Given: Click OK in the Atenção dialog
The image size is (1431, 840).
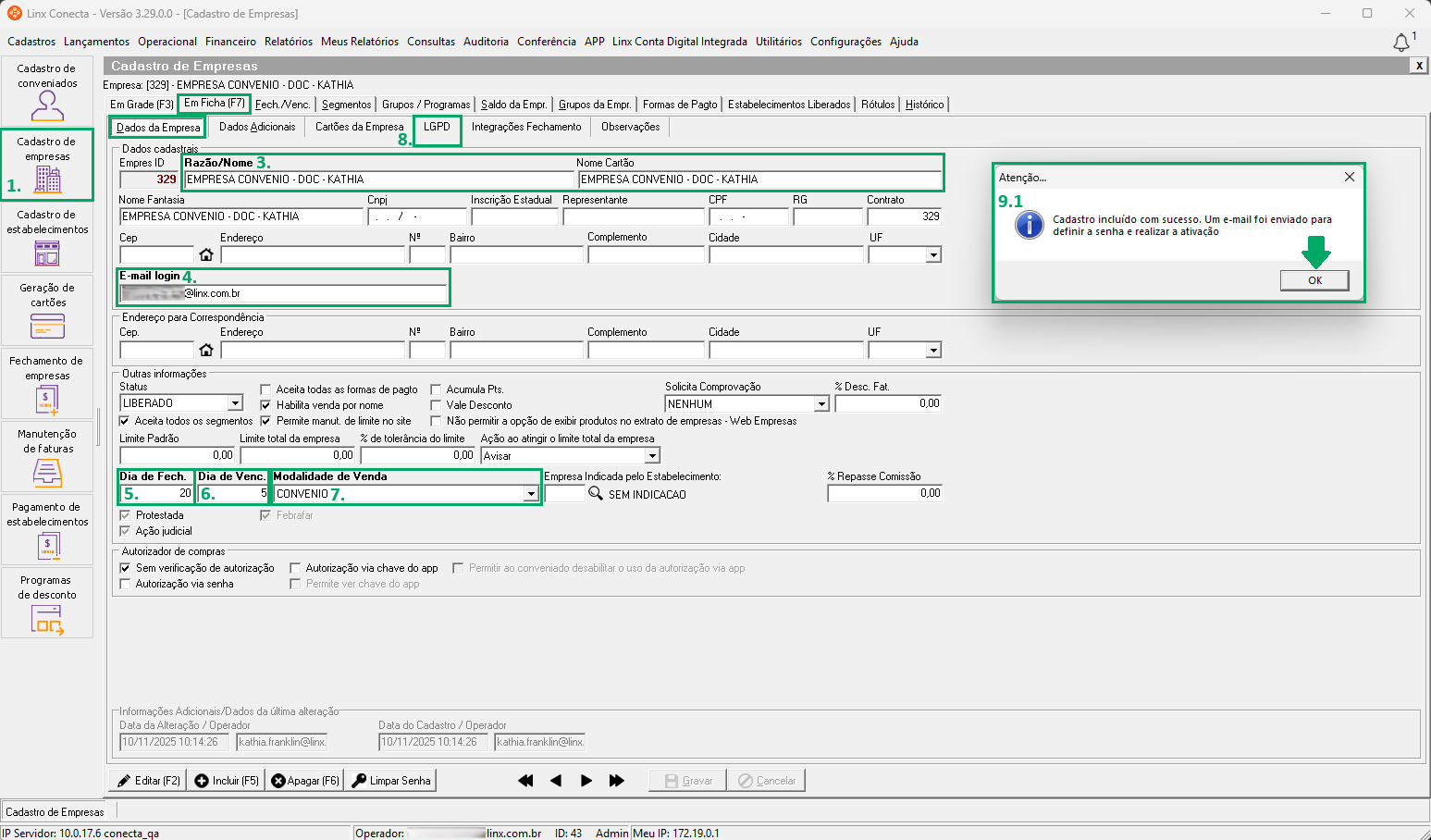Looking at the screenshot, I should (1314, 280).
